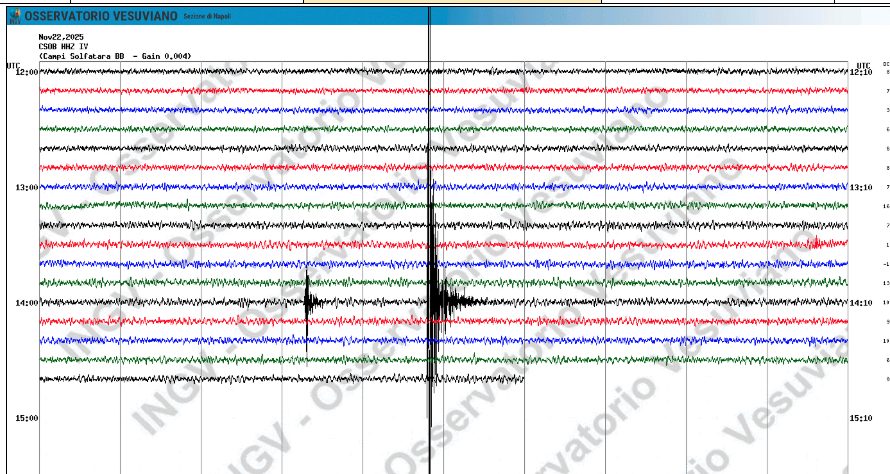Select the date text Nov22,2025
890x474 pixels.
pyautogui.click(x=61, y=37)
